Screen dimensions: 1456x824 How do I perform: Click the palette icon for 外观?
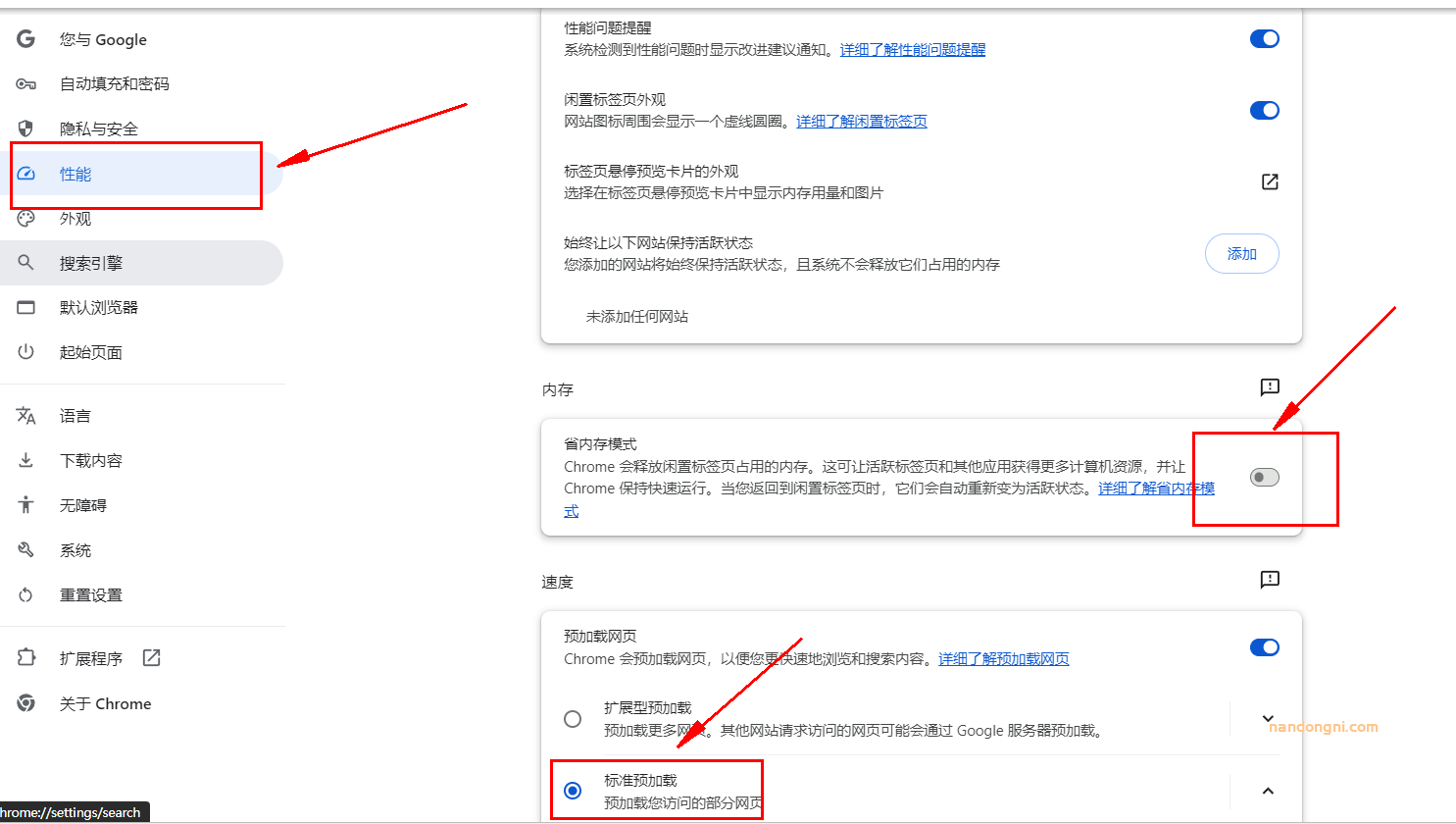tap(25, 219)
